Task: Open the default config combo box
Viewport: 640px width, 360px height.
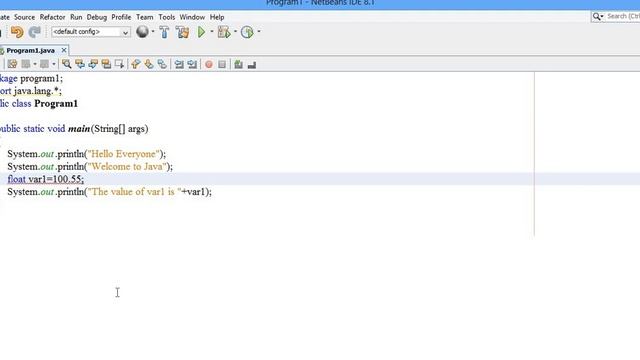Action: (x=91, y=32)
